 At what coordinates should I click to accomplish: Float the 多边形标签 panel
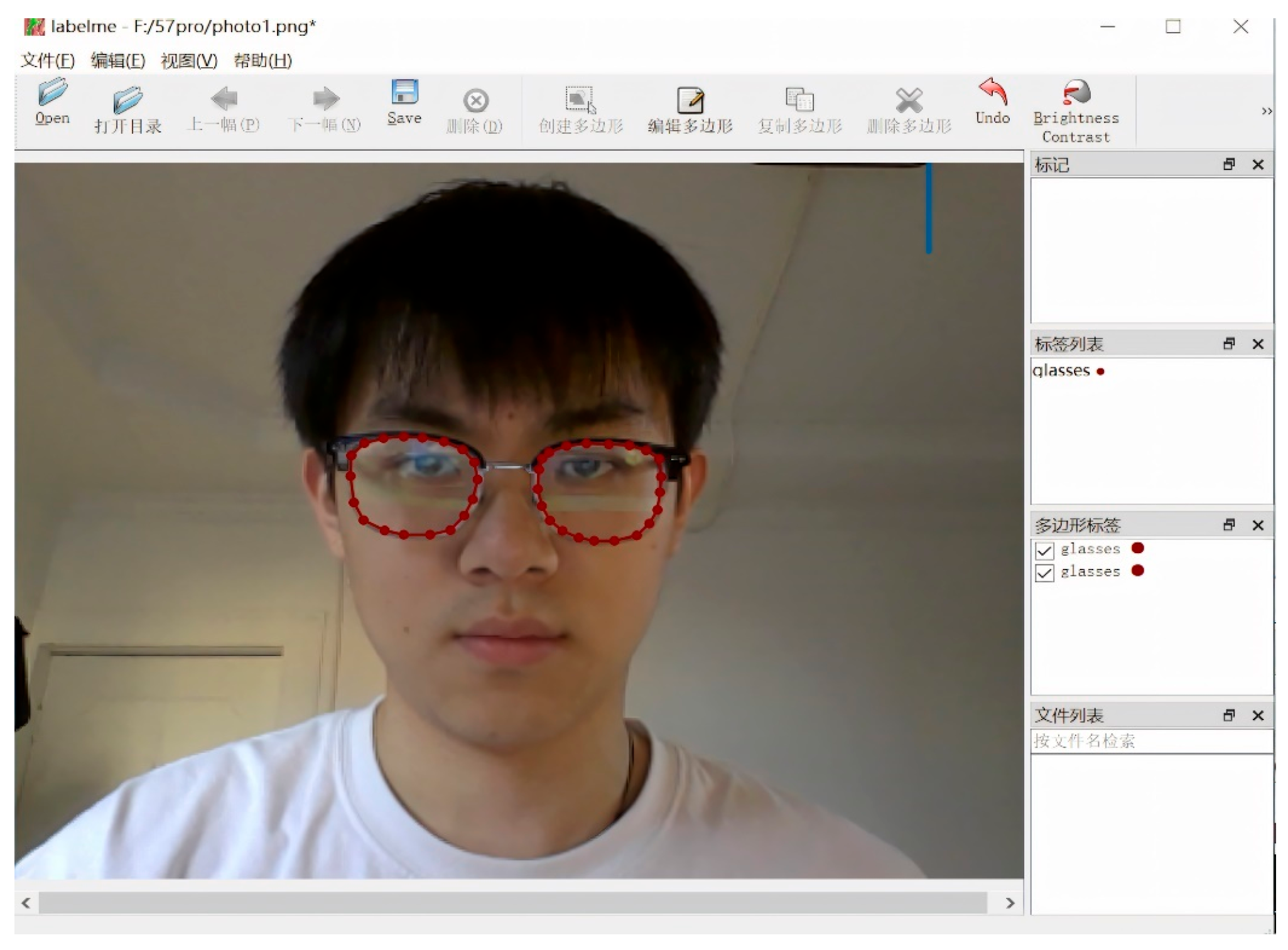tap(1229, 524)
